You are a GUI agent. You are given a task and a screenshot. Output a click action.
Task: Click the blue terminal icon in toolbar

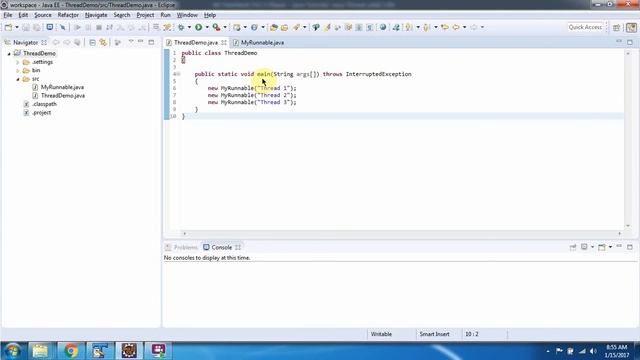coord(49,27)
